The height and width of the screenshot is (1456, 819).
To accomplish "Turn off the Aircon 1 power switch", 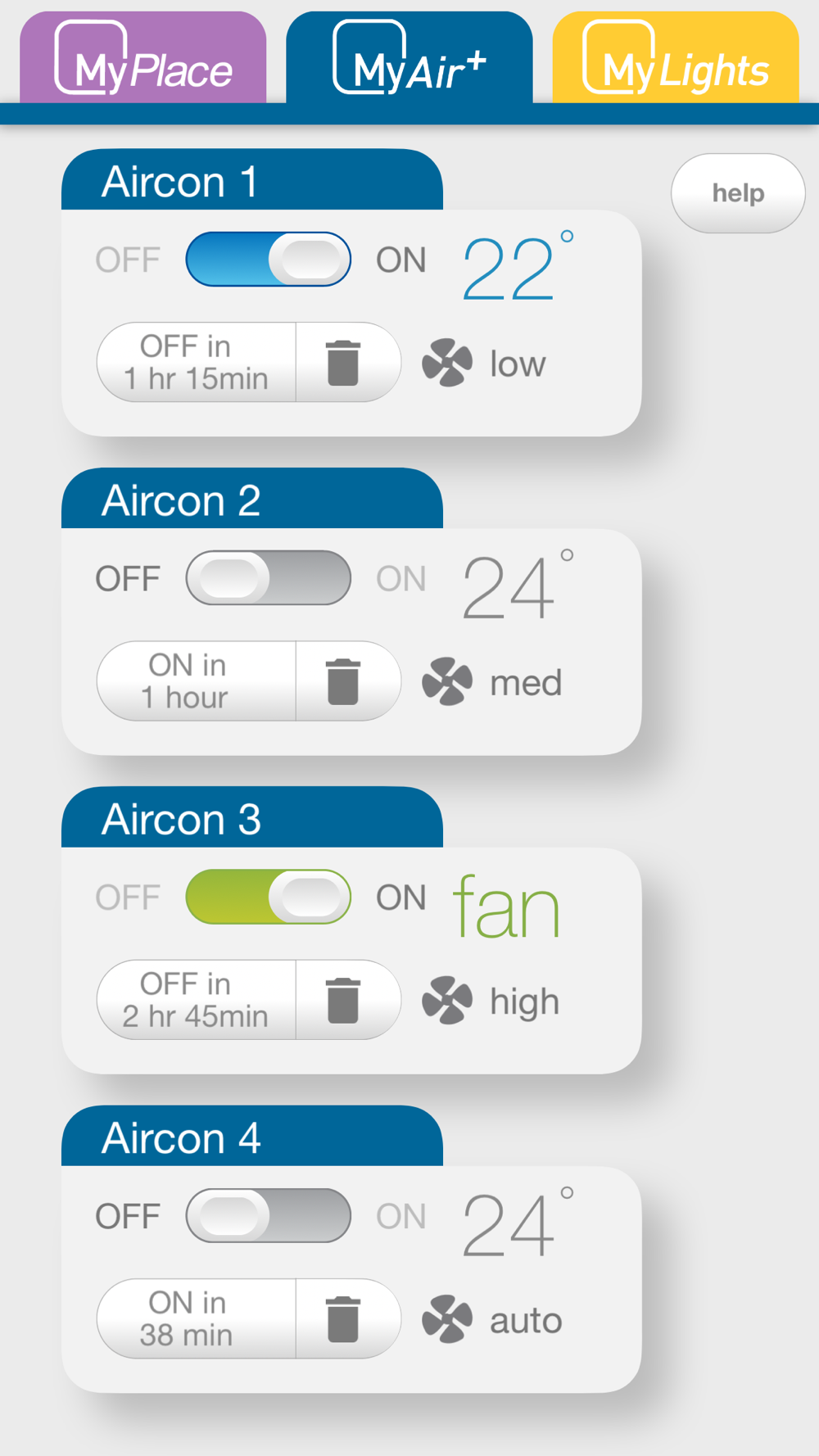I will 269,259.
